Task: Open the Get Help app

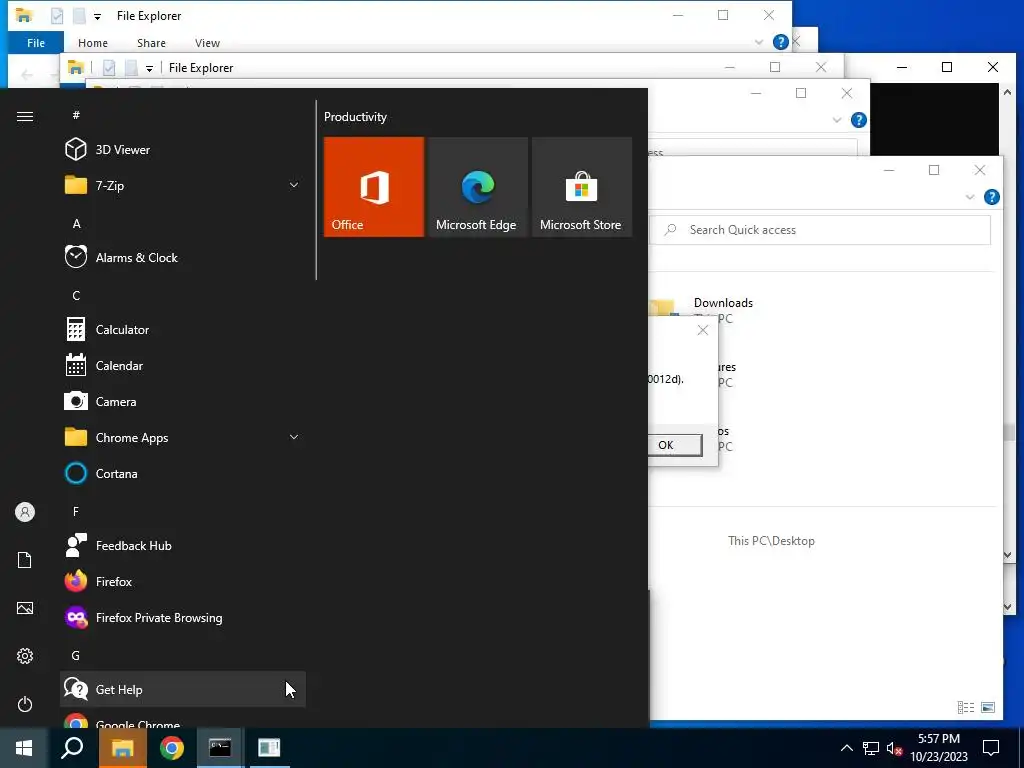Action: [x=183, y=690]
